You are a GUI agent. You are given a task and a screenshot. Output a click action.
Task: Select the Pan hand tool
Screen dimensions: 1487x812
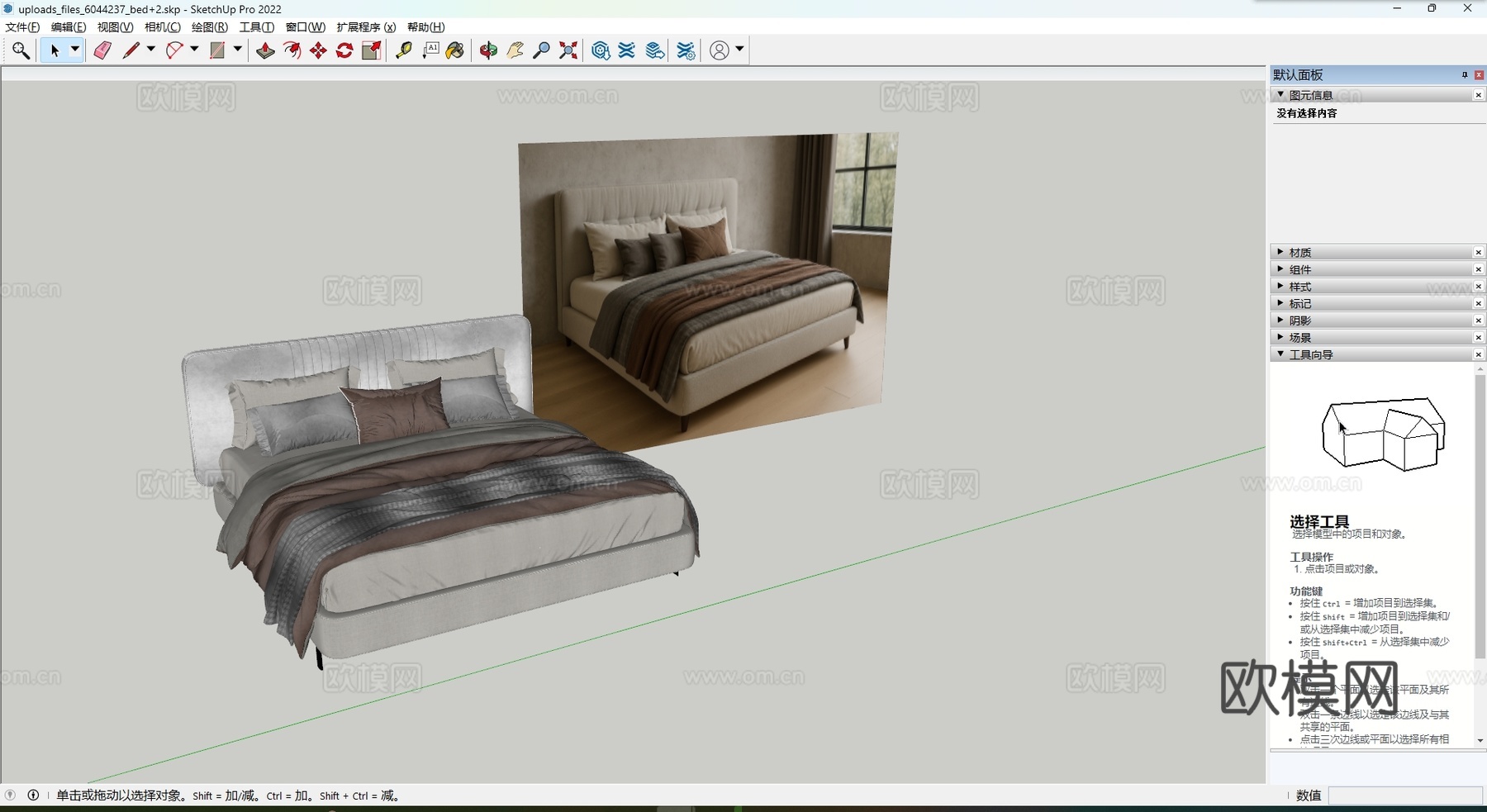click(515, 50)
